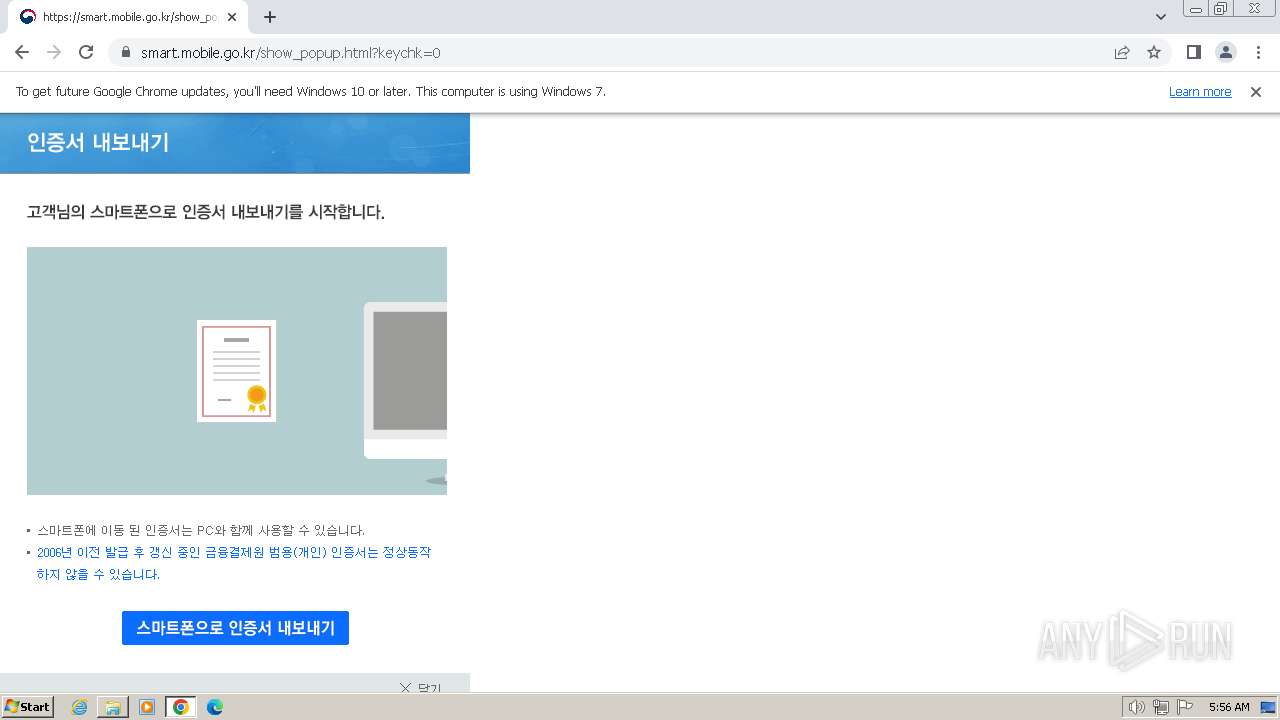Screen dimensions: 1280x720
Task: Click the 5:56 AM system clock
Action: [x=1229, y=707]
